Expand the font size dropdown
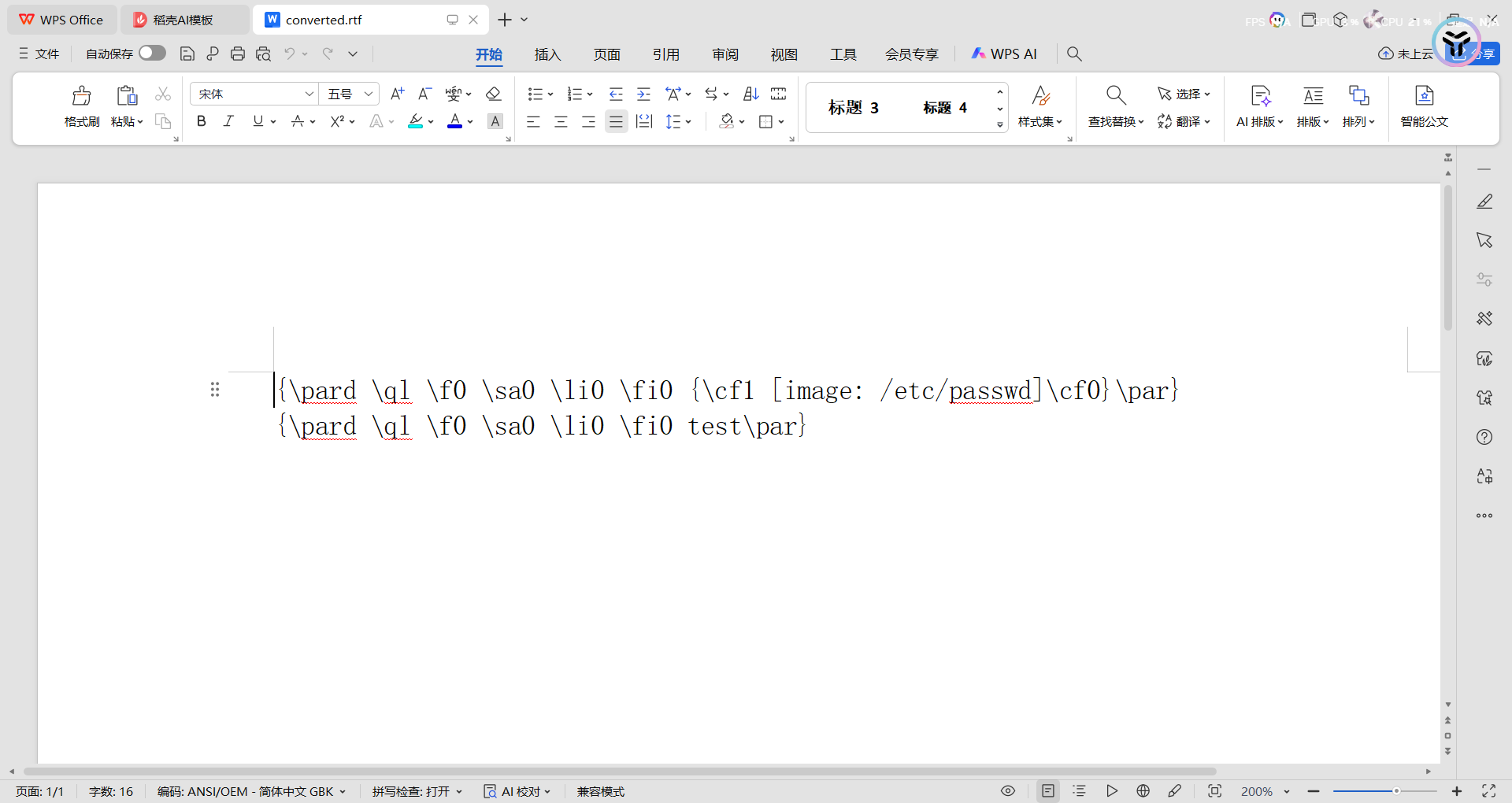Viewport: 1512px width, 803px height. (x=368, y=94)
